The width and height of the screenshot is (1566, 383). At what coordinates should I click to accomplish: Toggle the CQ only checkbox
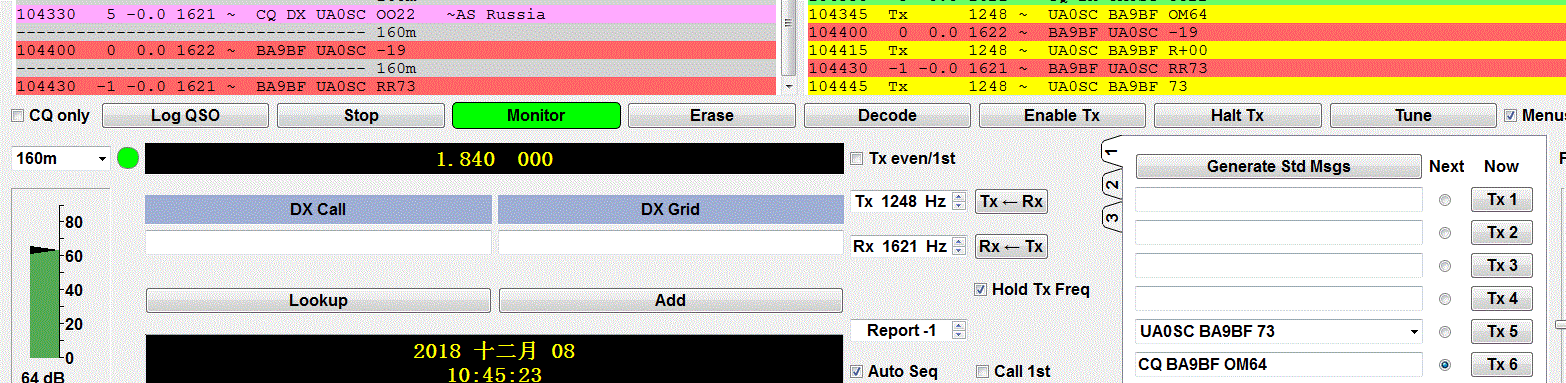(18, 116)
